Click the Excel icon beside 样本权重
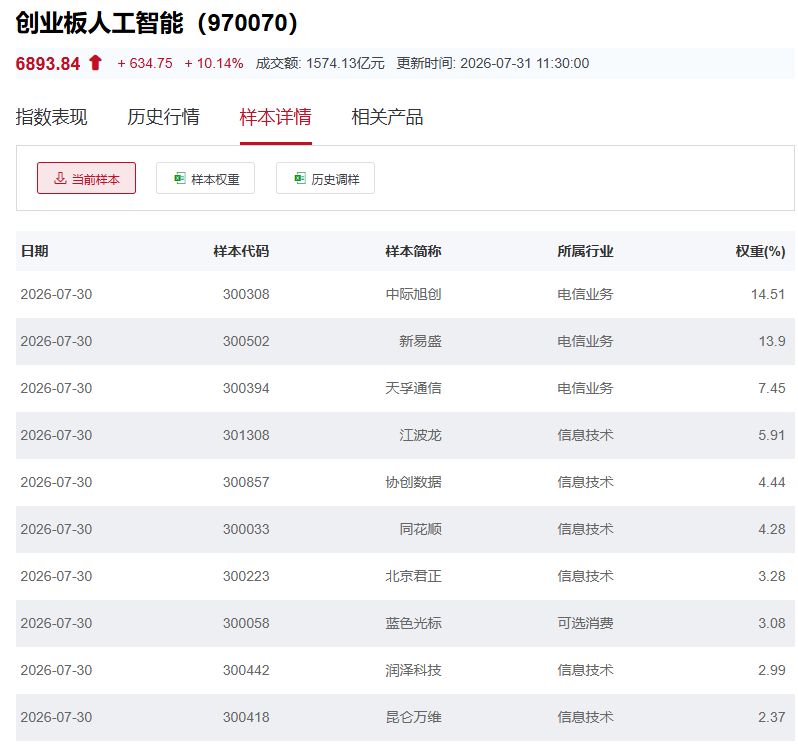 [x=180, y=178]
